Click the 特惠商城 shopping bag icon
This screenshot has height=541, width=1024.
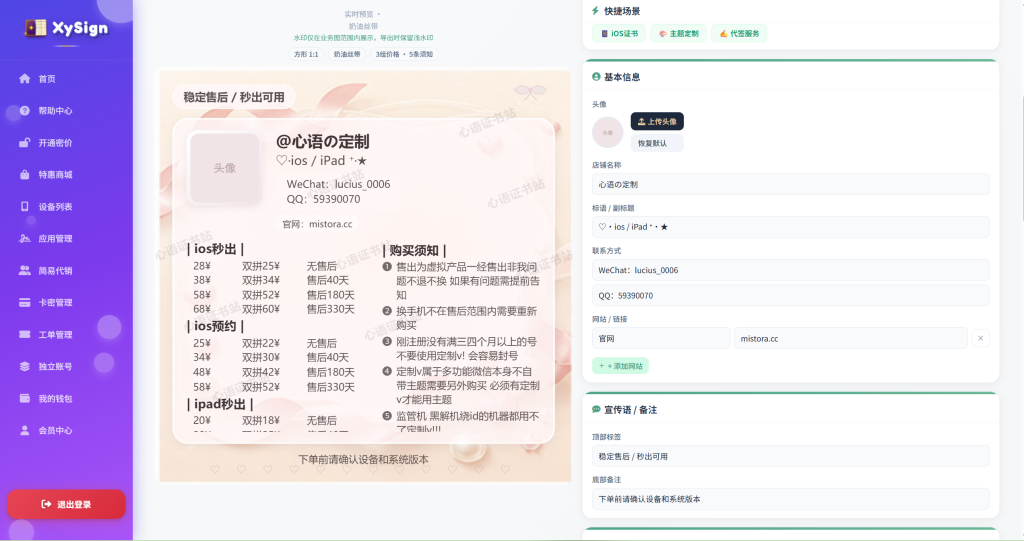[x=25, y=174]
